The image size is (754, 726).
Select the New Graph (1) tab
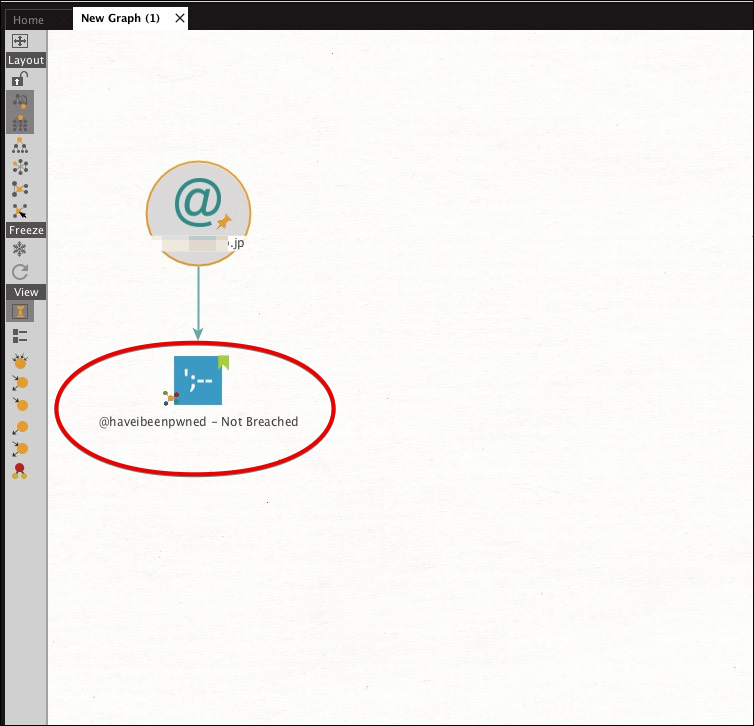tap(120, 18)
